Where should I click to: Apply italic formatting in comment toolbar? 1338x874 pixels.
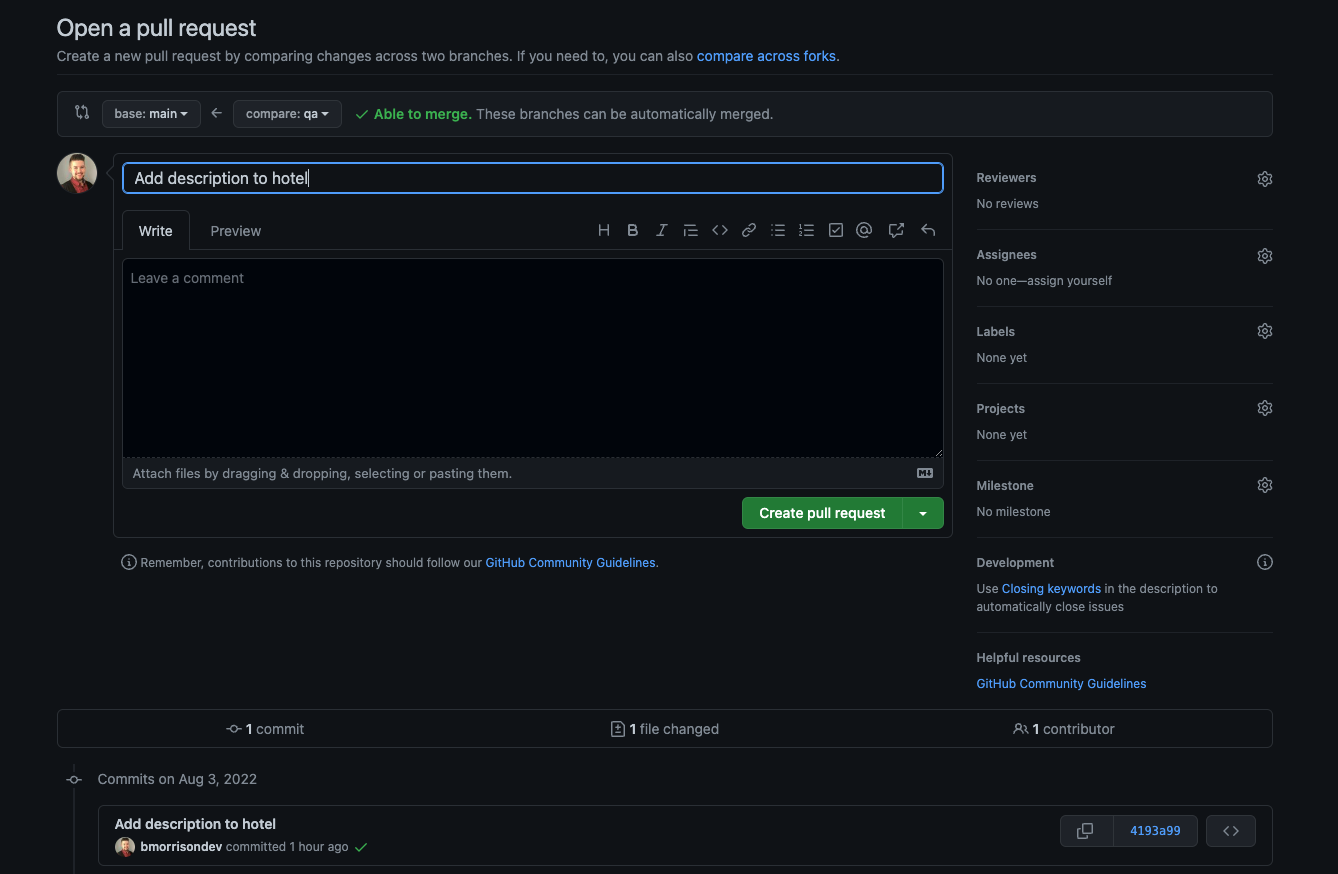661,230
